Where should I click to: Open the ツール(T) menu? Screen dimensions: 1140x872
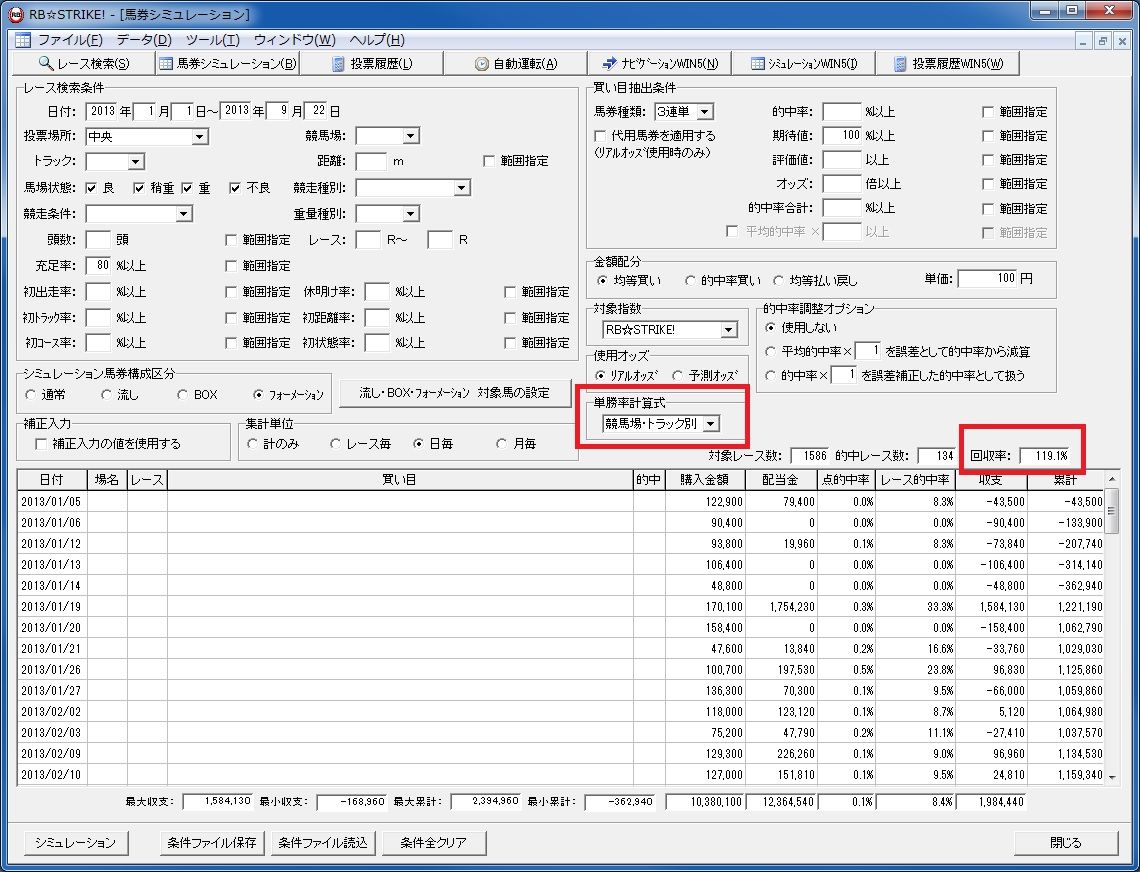coord(212,40)
